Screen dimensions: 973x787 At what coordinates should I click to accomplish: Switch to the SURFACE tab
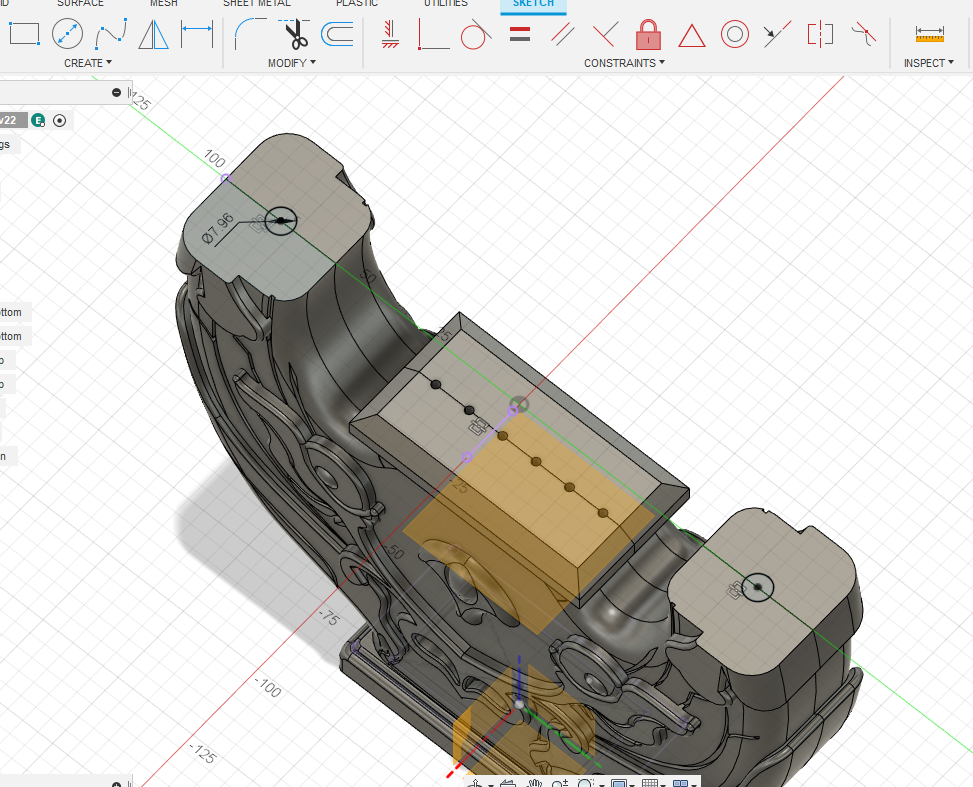80,3
